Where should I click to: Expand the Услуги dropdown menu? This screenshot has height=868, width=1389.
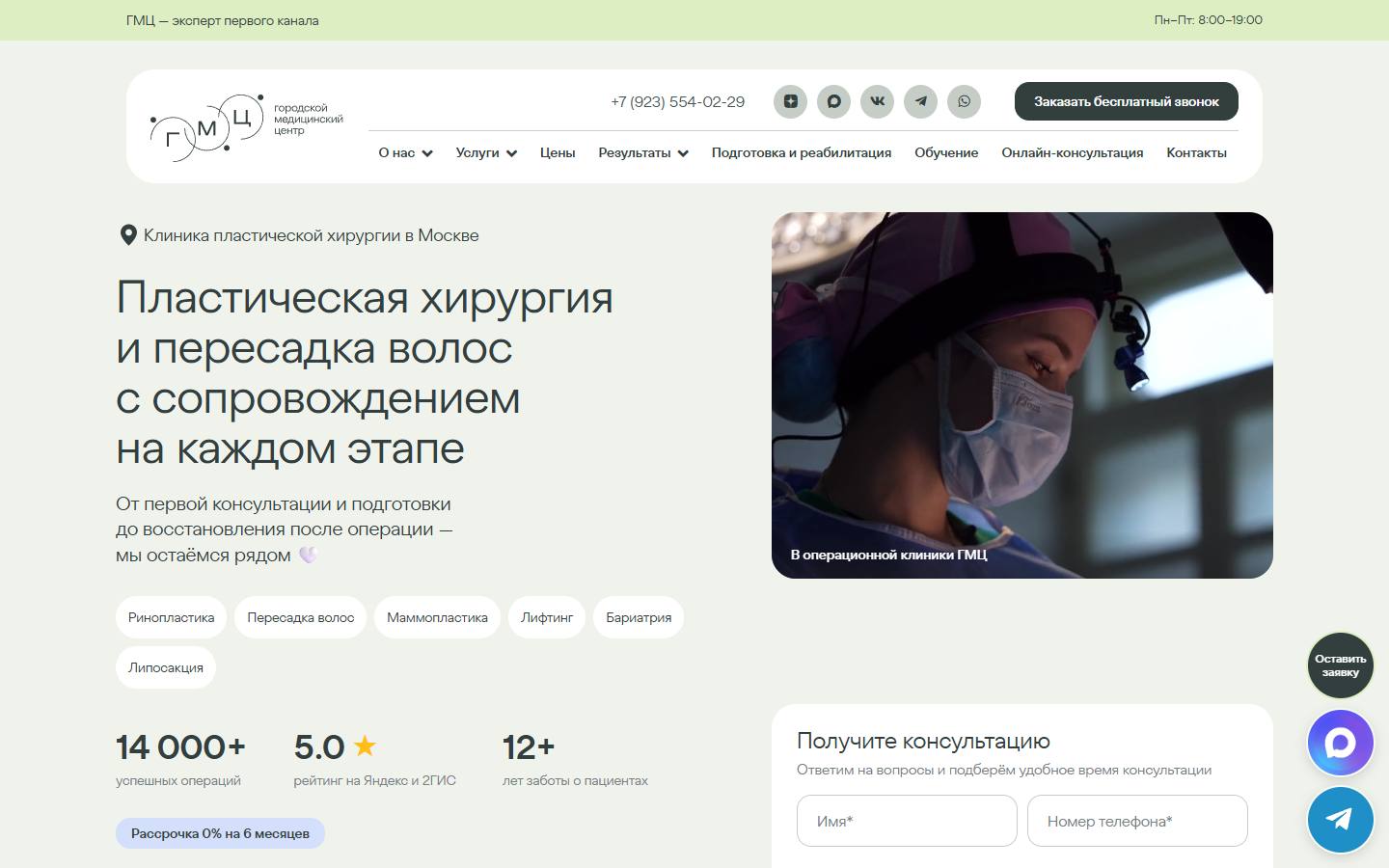[486, 152]
